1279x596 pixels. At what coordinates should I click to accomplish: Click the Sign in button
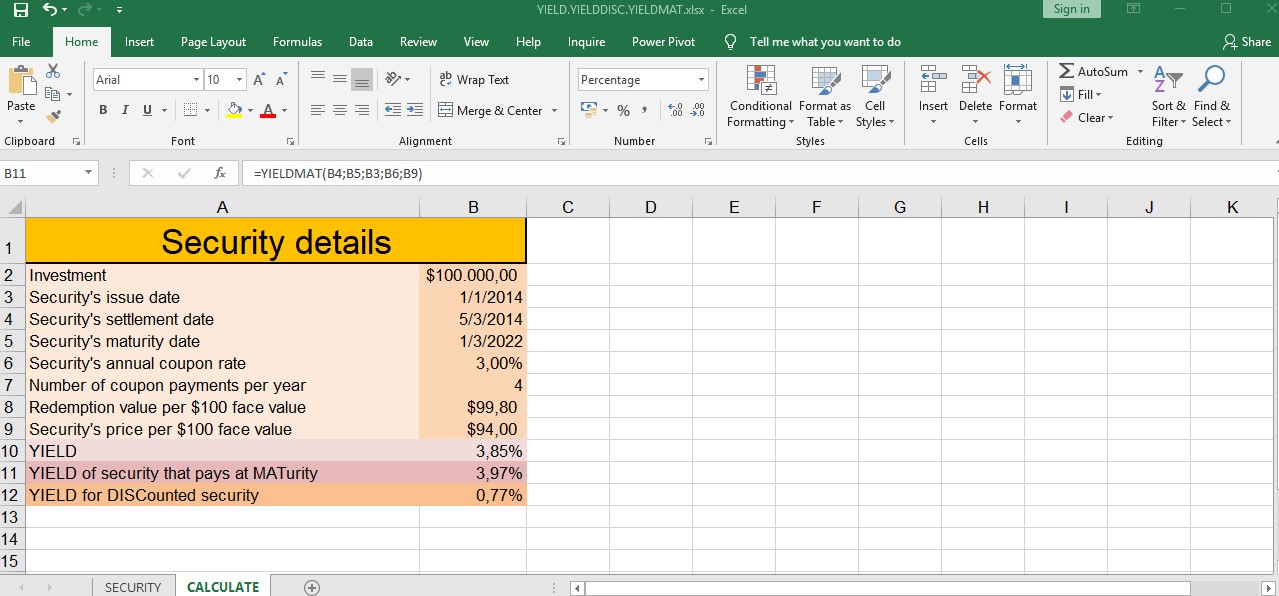[x=1071, y=9]
